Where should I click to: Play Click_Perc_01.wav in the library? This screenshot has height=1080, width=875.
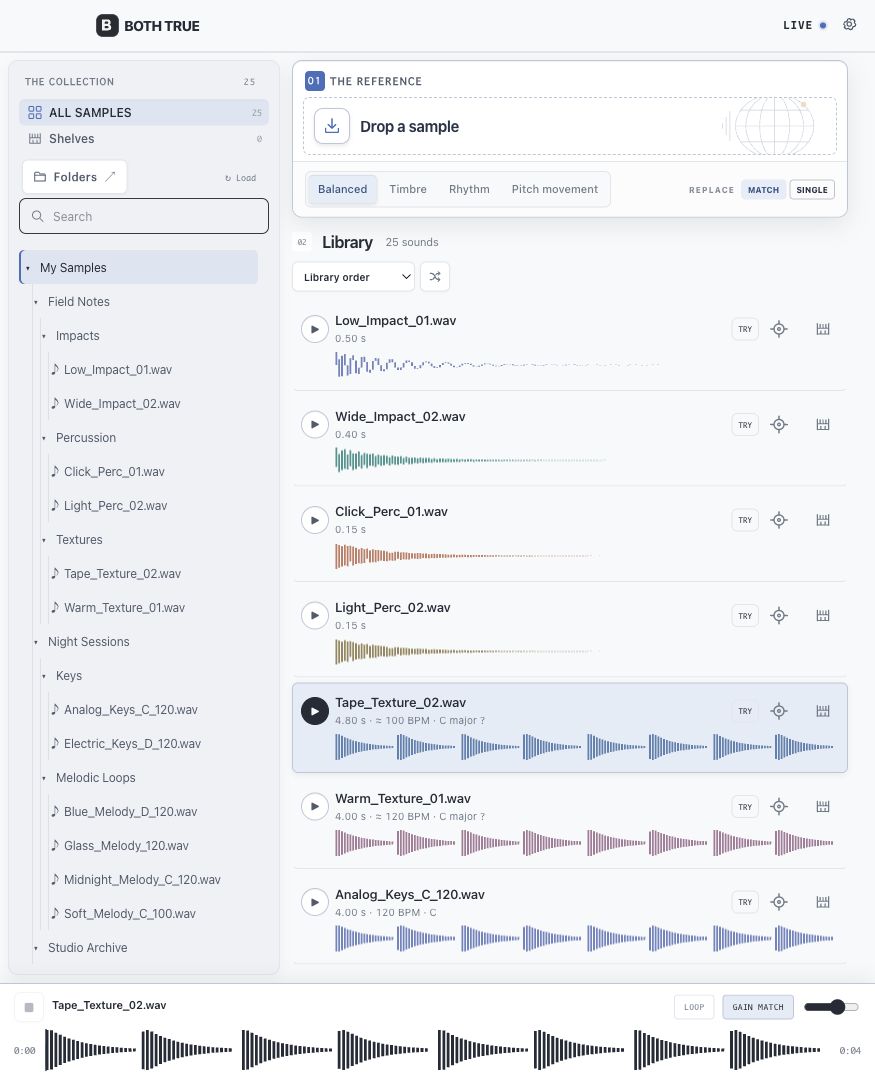pyautogui.click(x=314, y=520)
